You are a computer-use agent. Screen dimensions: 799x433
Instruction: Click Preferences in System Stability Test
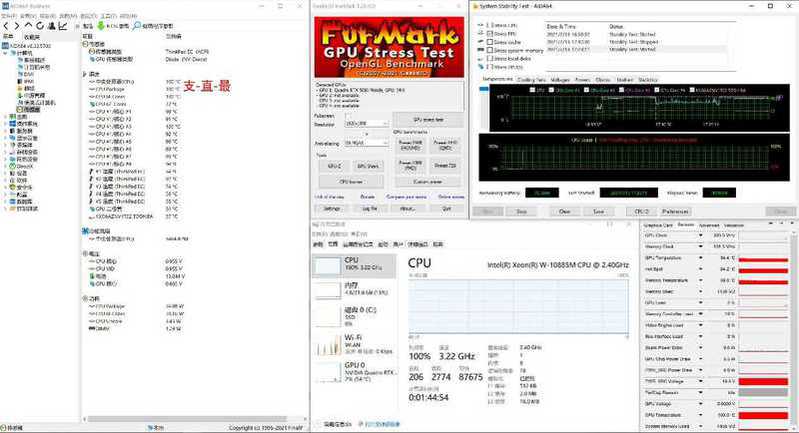click(675, 211)
